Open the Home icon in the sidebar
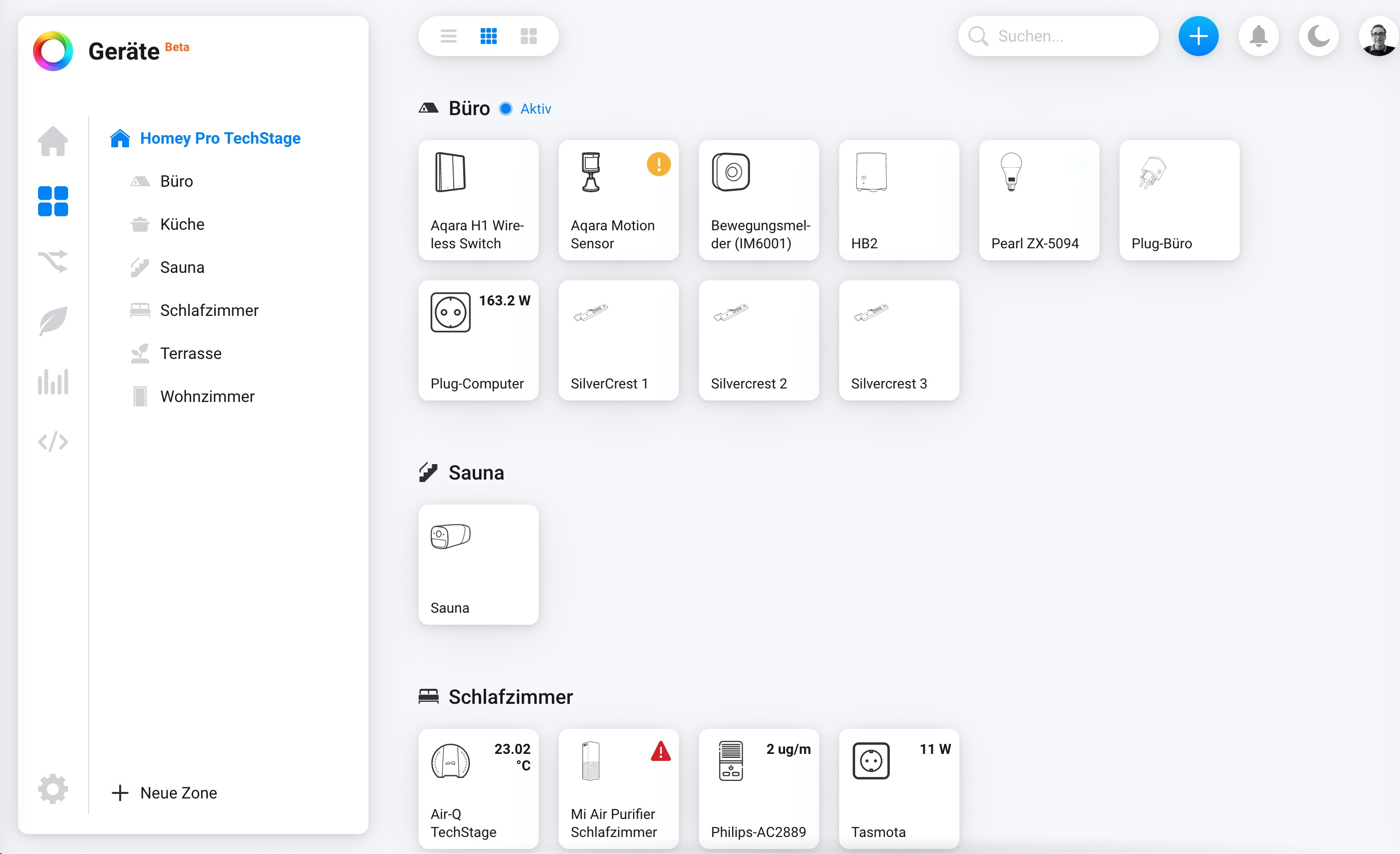The width and height of the screenshot is (1400, 854). (x=53, y=140)
